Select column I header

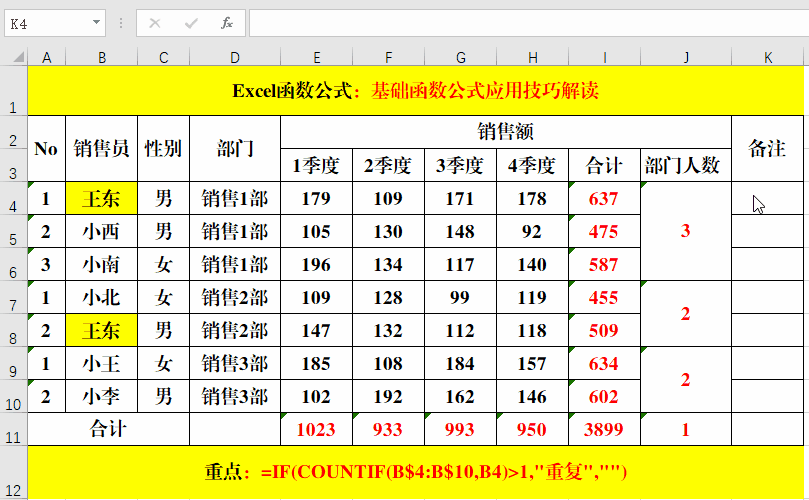604,57
